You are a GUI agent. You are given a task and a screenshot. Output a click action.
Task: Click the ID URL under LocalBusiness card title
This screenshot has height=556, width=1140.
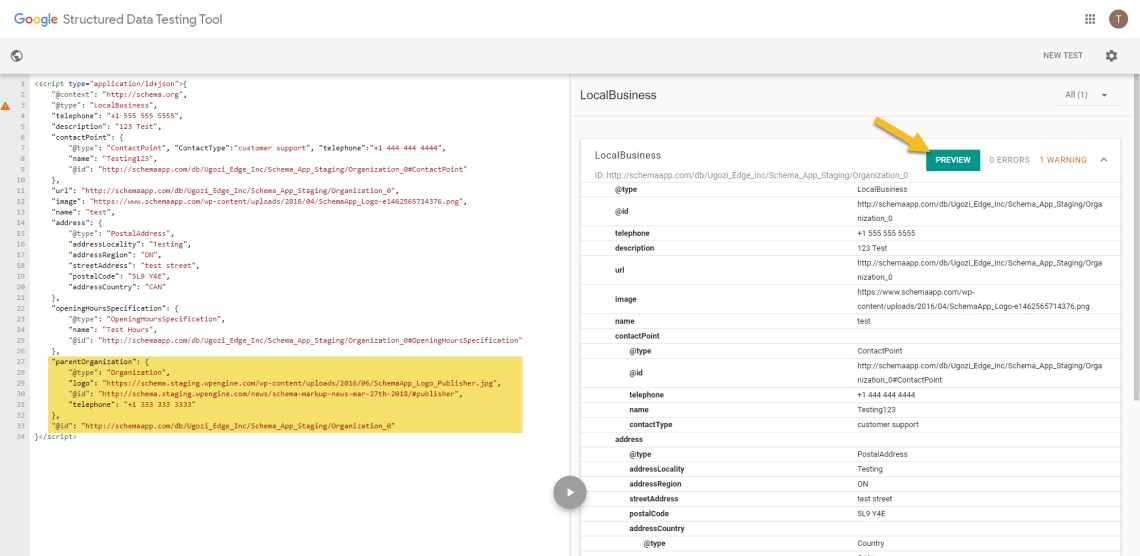coord(752,175)
